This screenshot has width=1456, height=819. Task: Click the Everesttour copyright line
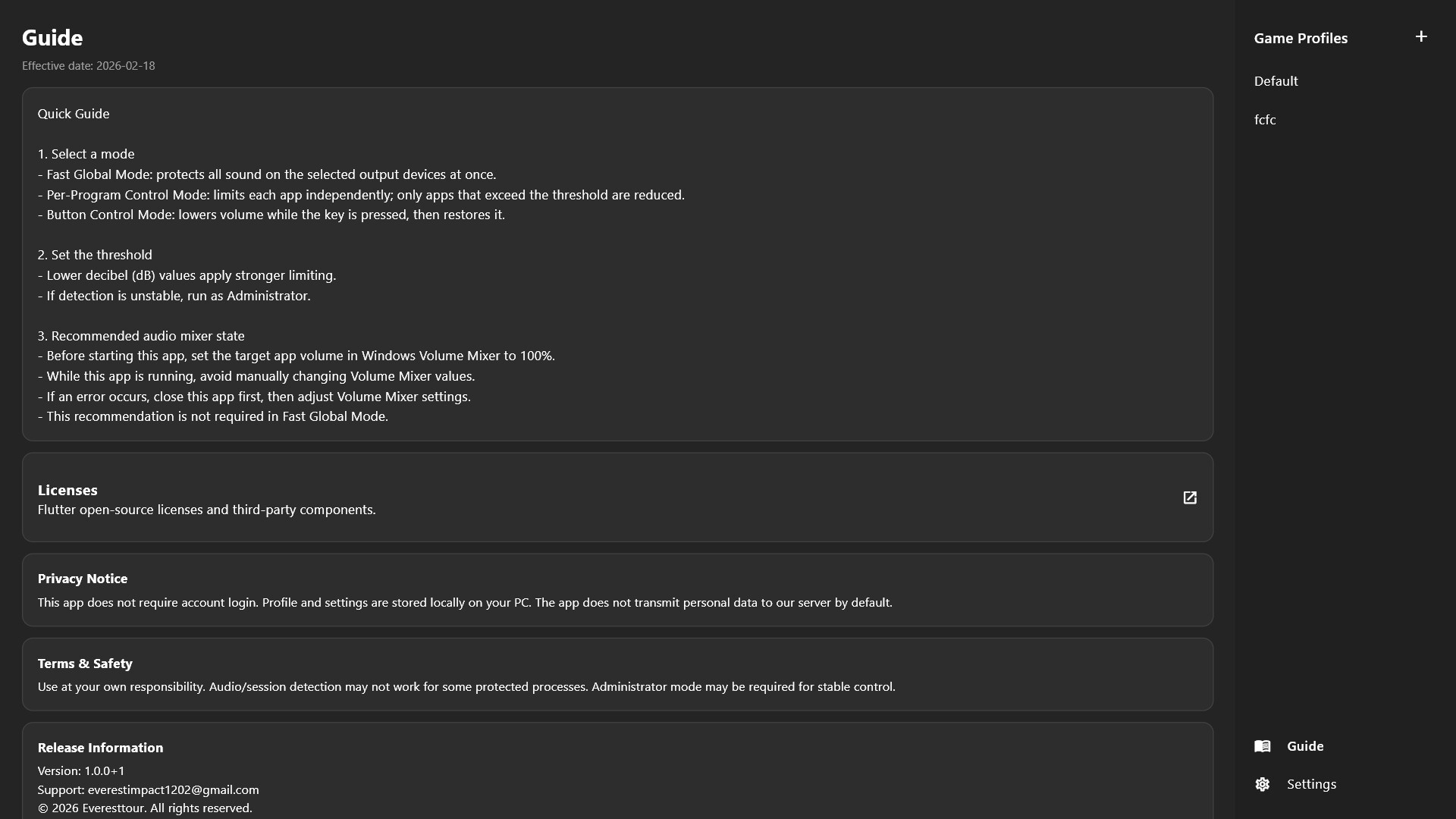(x=145, y=808)
